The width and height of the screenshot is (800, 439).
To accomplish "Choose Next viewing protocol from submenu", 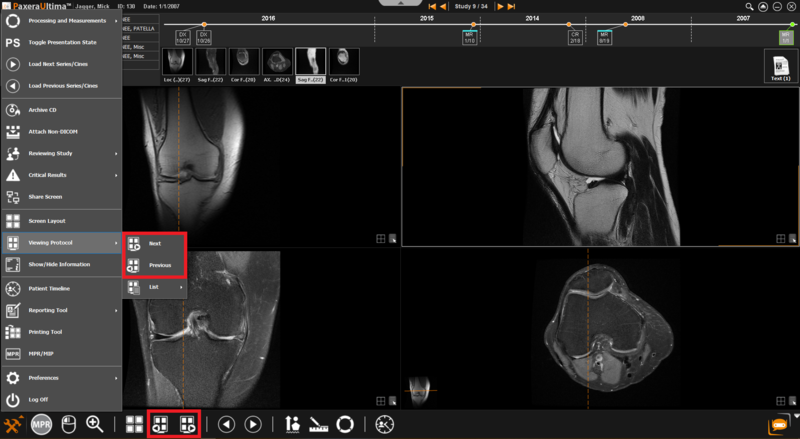I will point(154,243).
